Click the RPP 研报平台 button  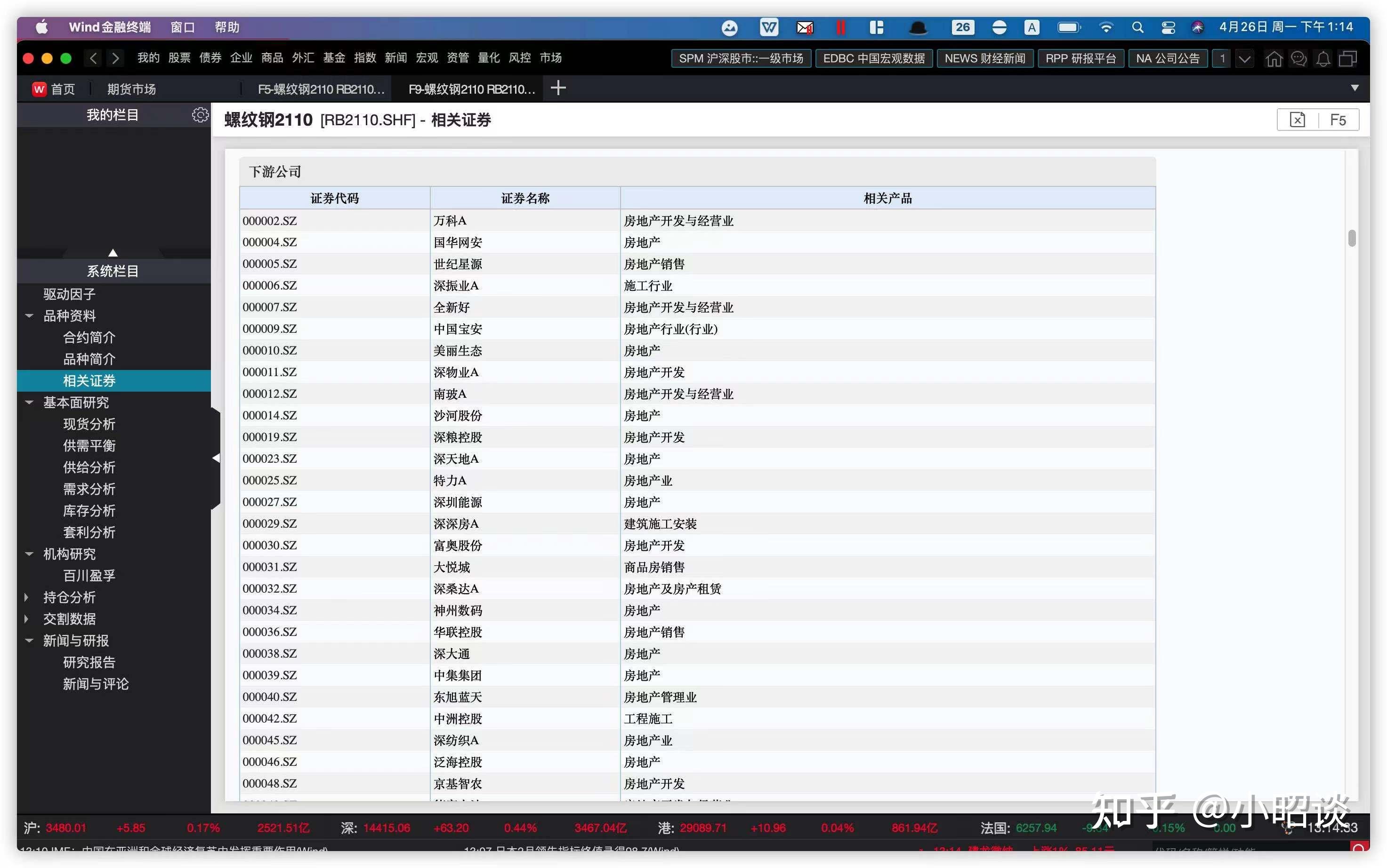point(1081,58)
